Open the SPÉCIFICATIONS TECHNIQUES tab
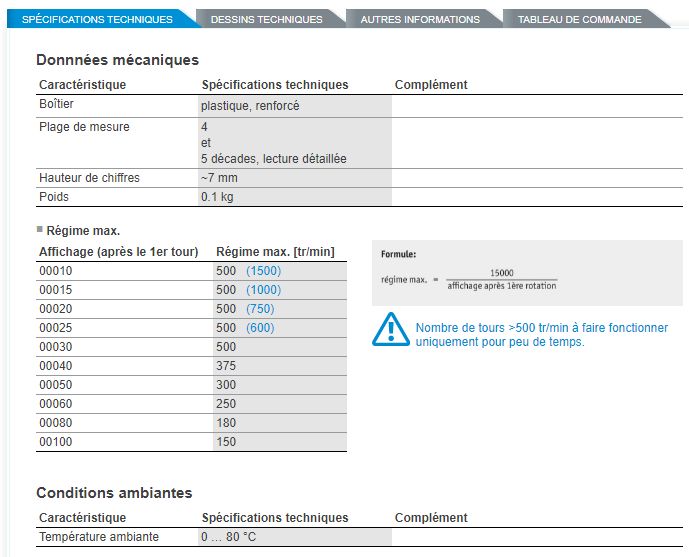 click(97, 19)
